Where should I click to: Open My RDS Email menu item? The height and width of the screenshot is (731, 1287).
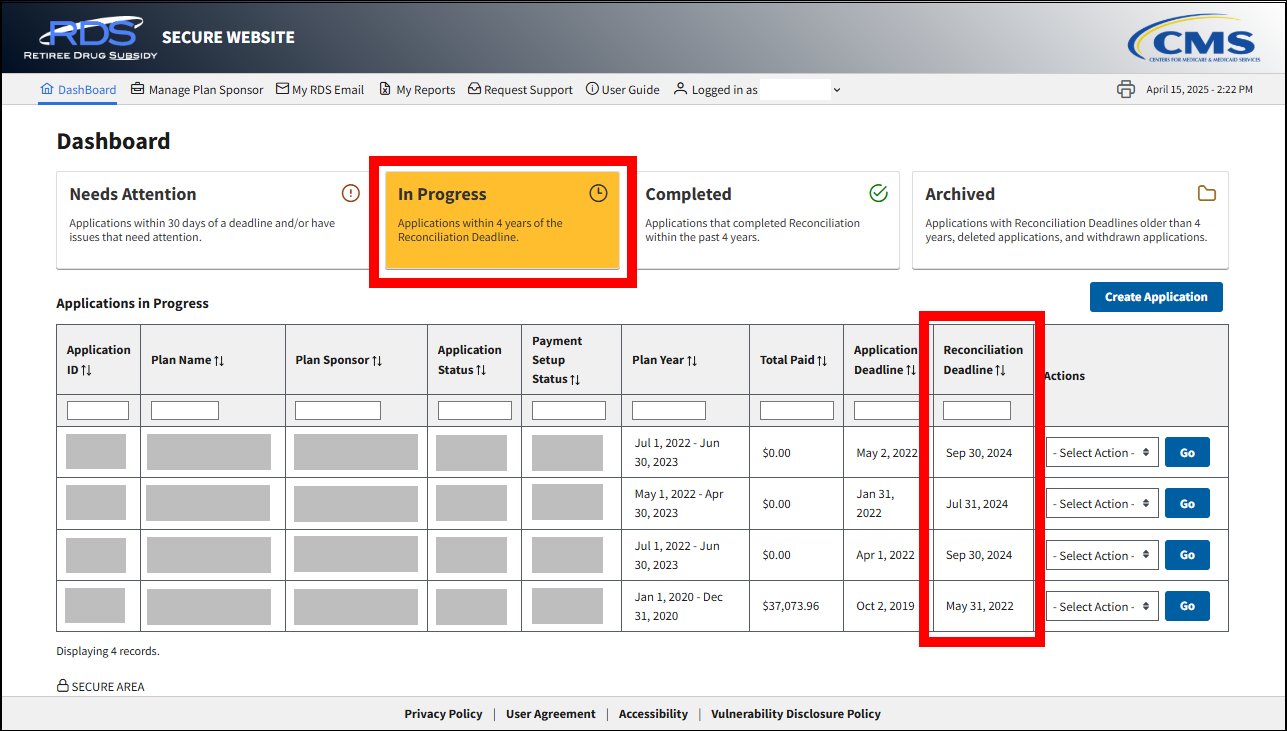(320, 90)
